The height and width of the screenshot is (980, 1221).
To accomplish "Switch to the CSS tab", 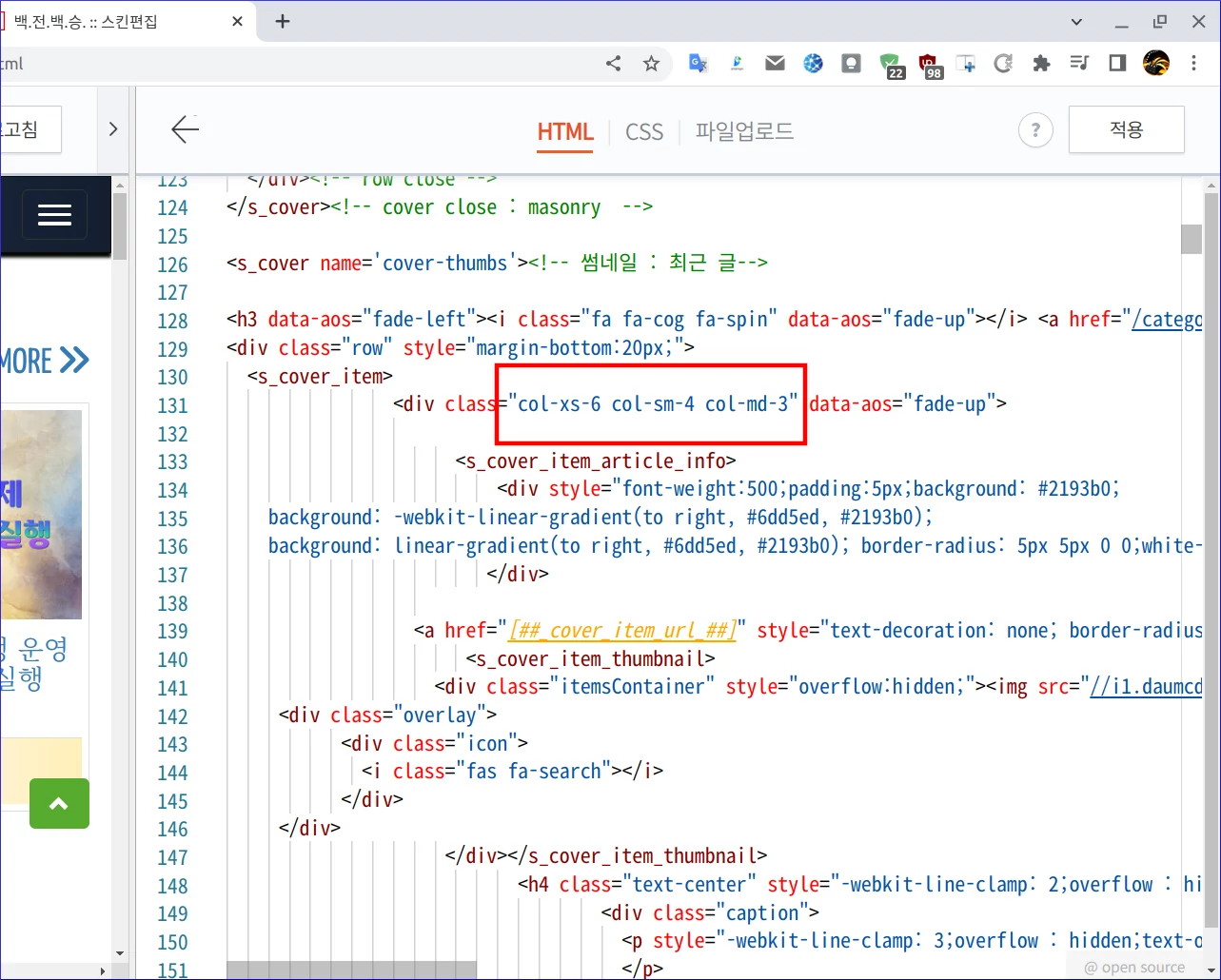I will point(644,132).
